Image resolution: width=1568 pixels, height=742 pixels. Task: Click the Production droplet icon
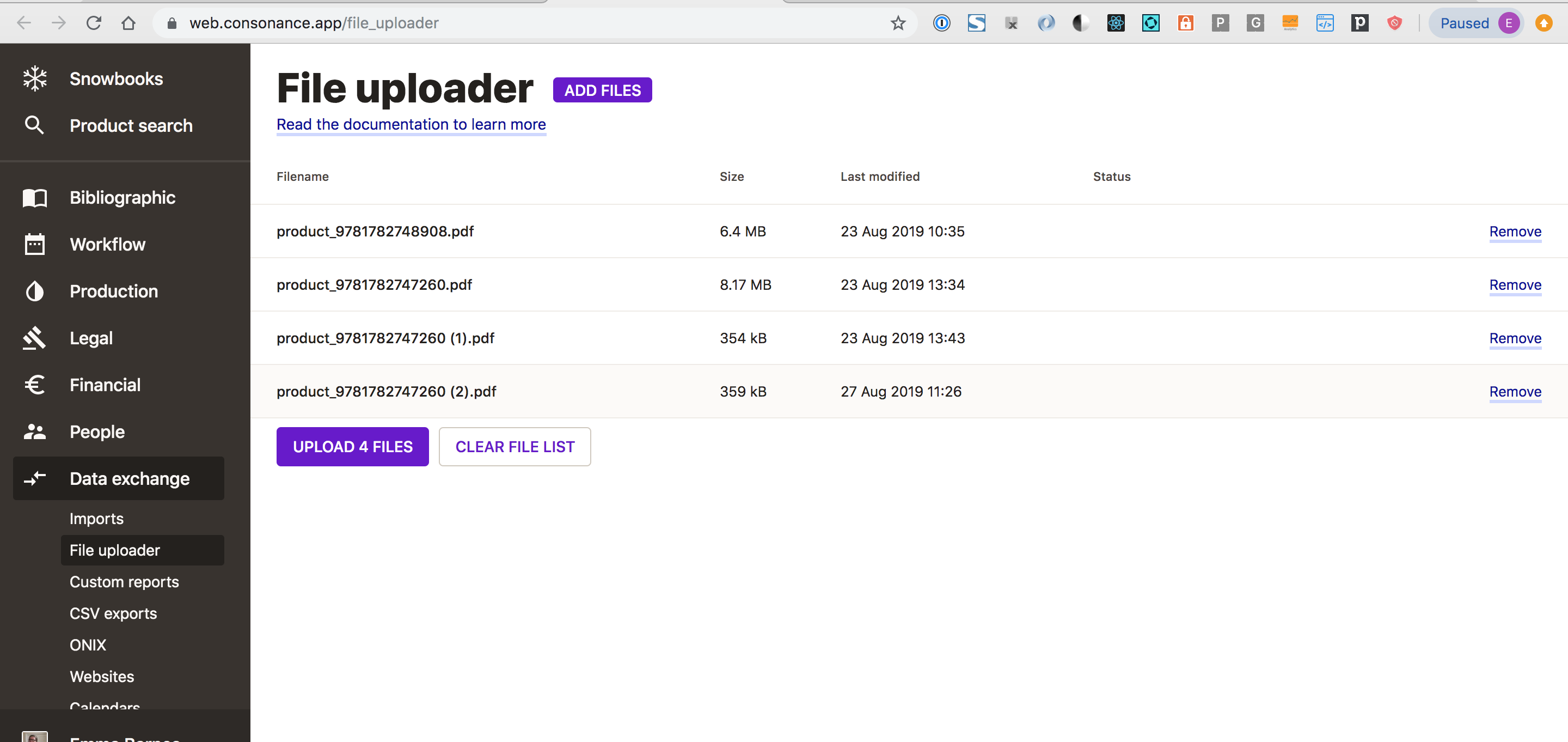tap(35, 291)
